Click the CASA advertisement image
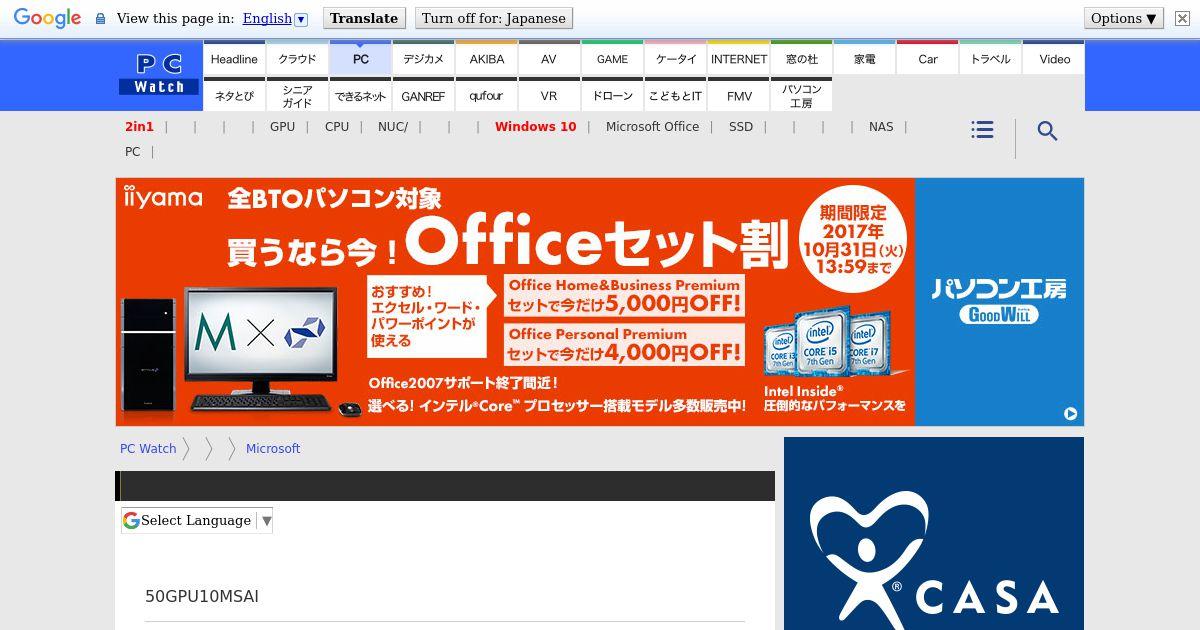The height and width of the screenshot is (630, 1200). (934, 533)
